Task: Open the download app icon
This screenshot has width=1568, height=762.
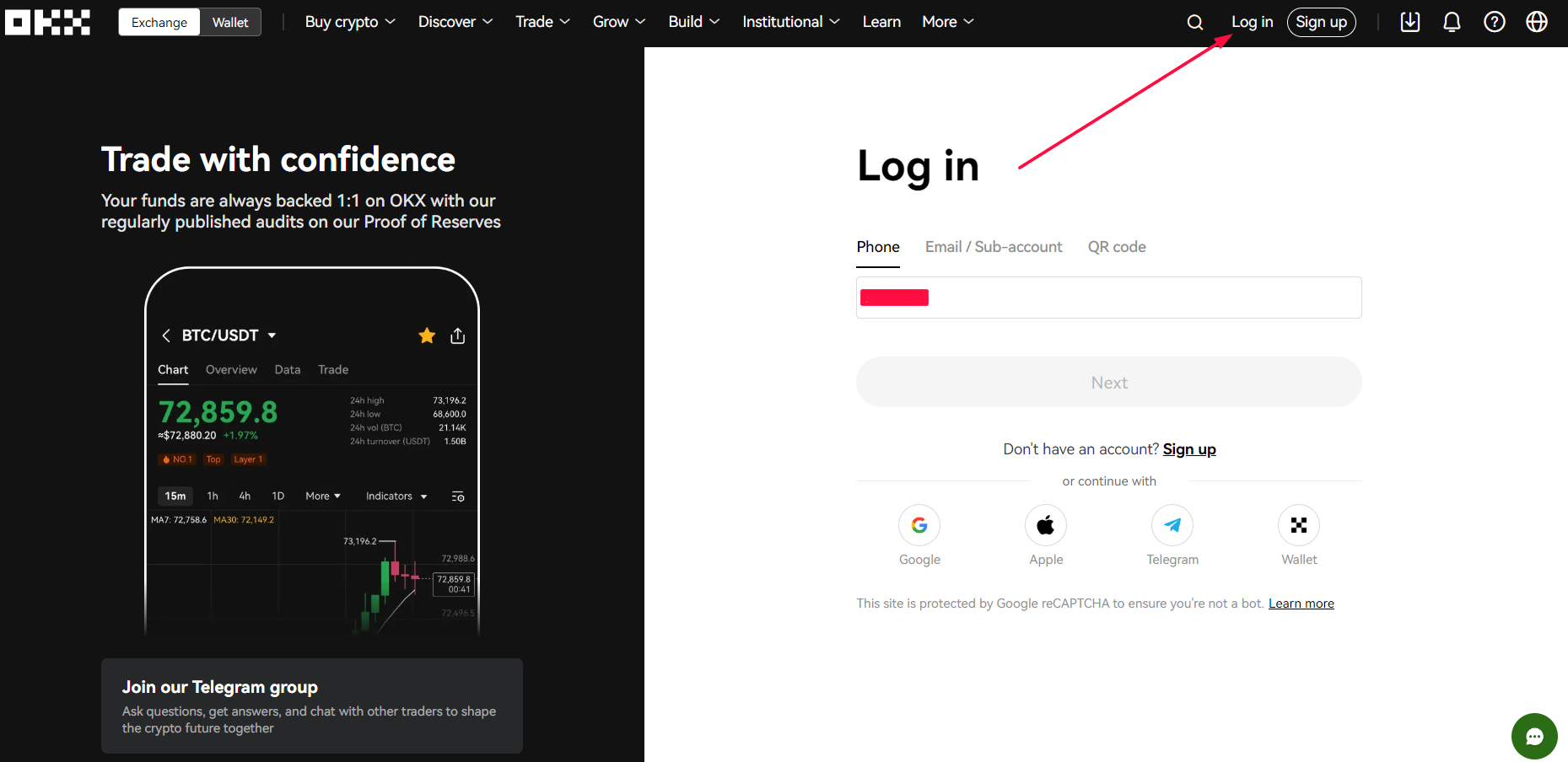Action: (x=1410, y=22)
